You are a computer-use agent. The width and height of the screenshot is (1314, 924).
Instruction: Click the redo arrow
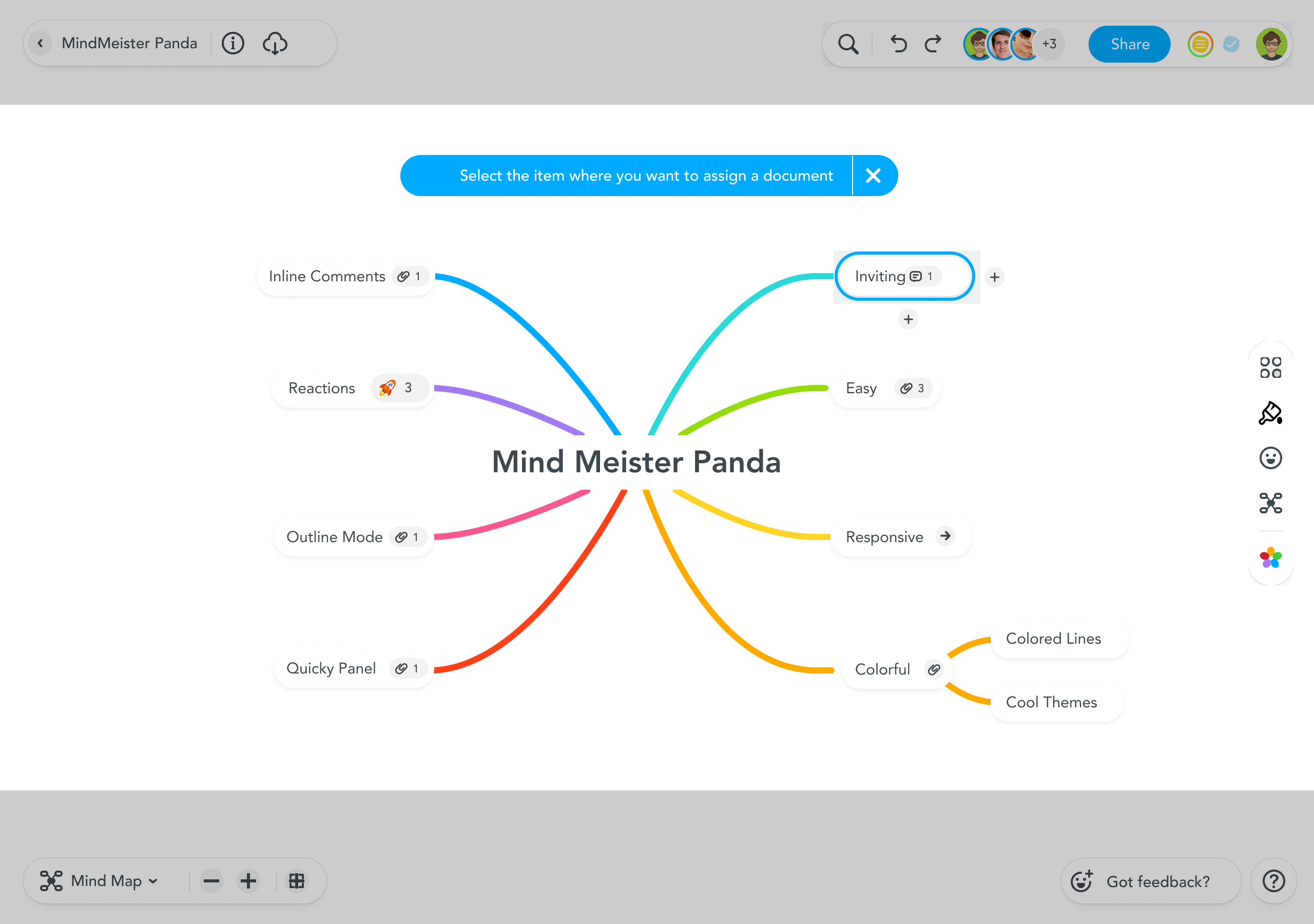pyautogui.click(x=933, y=44)
